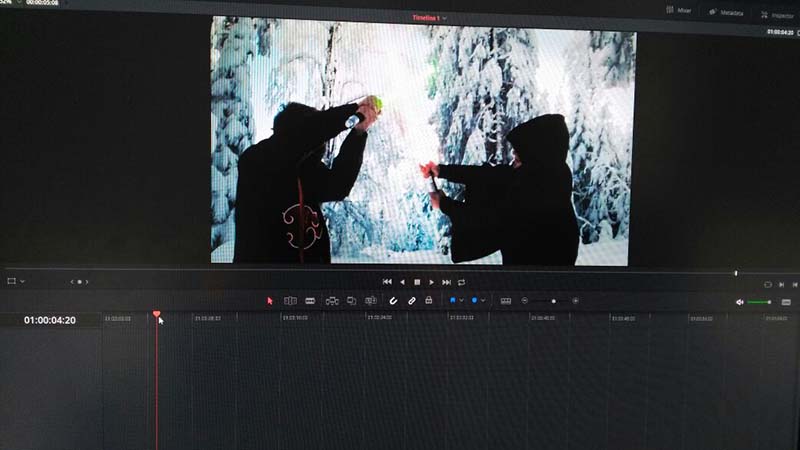Mute audio with the speaker icon
Image resolution: width=800 pixels, height=450 pixels.
(x=740, y=303)
